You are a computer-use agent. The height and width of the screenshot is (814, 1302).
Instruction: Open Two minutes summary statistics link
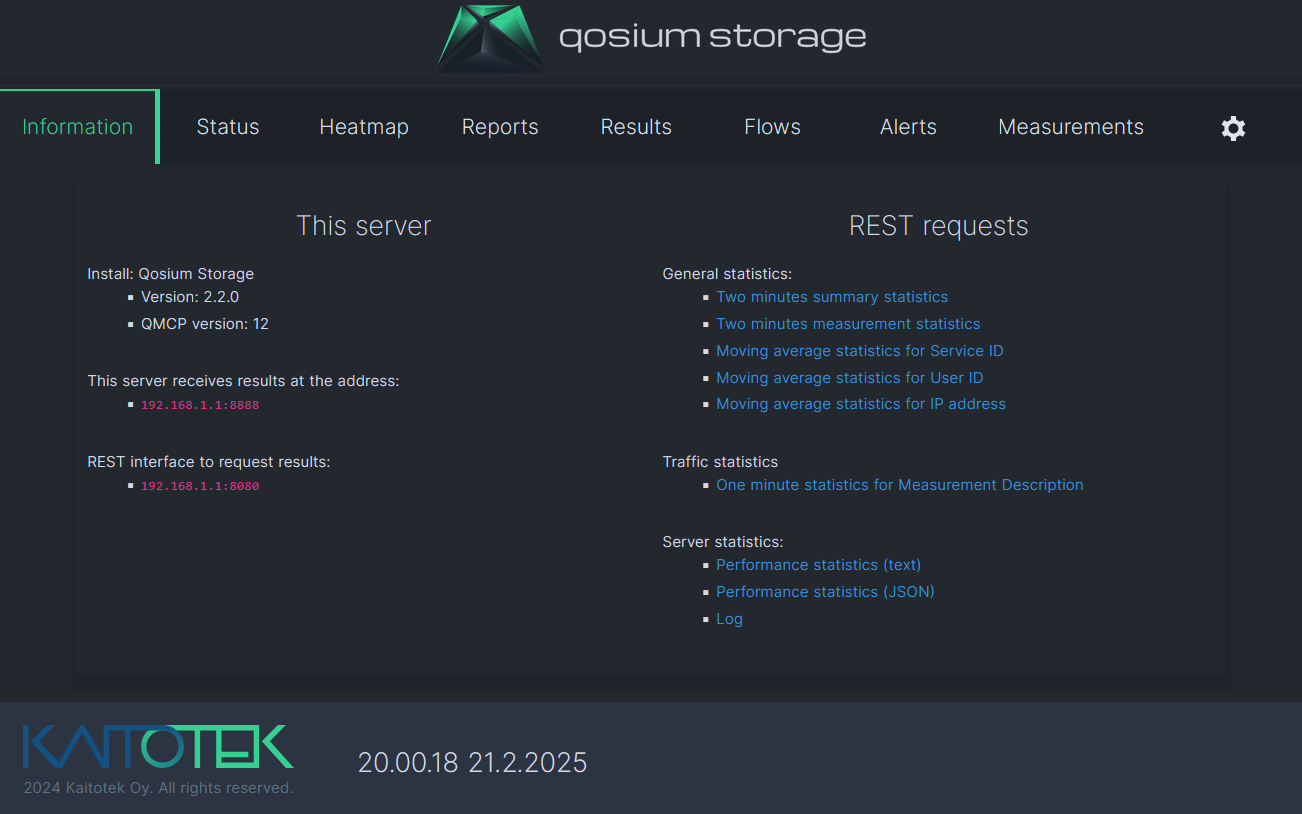point(832,297)
